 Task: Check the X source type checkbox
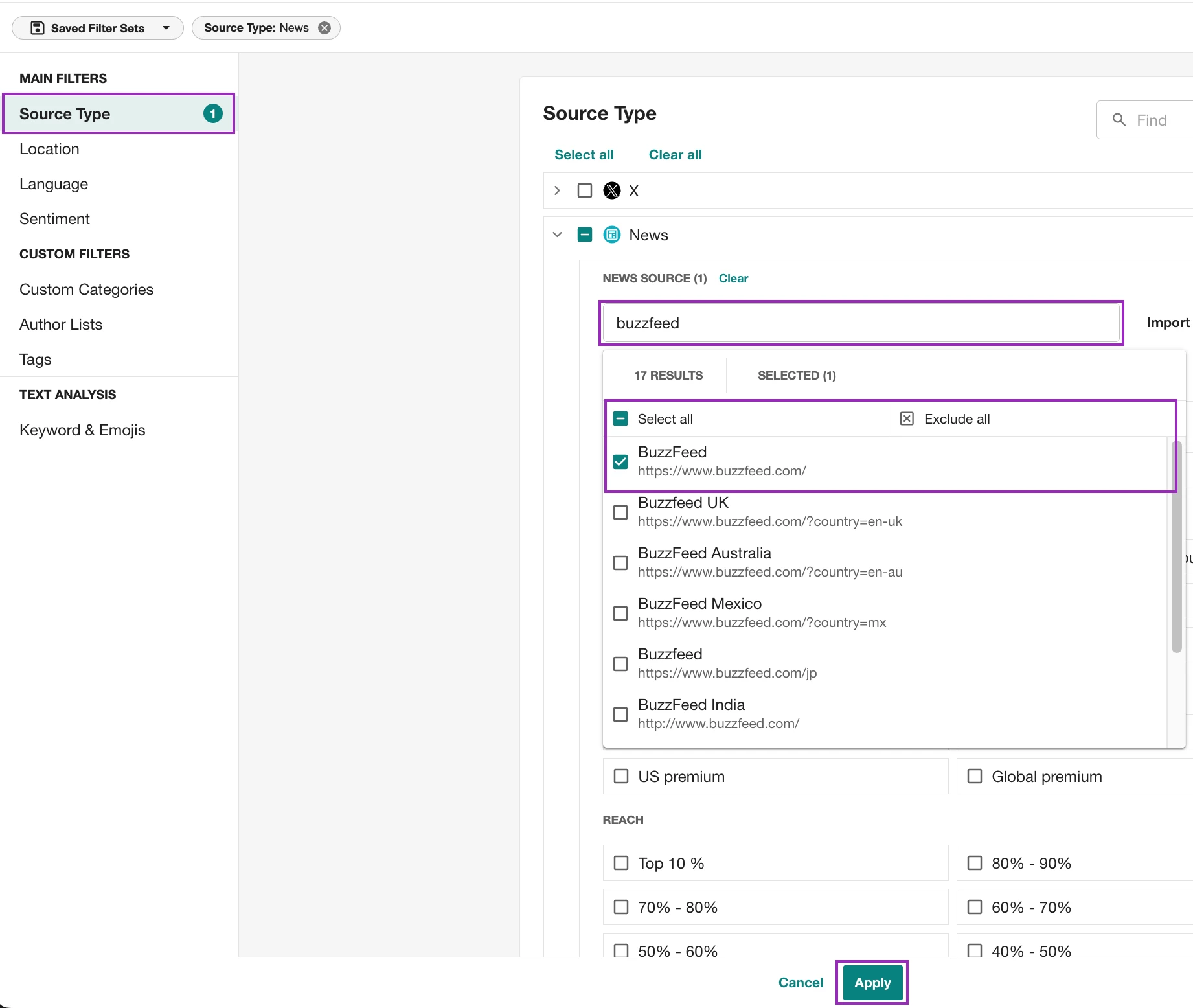coord(585,190)
